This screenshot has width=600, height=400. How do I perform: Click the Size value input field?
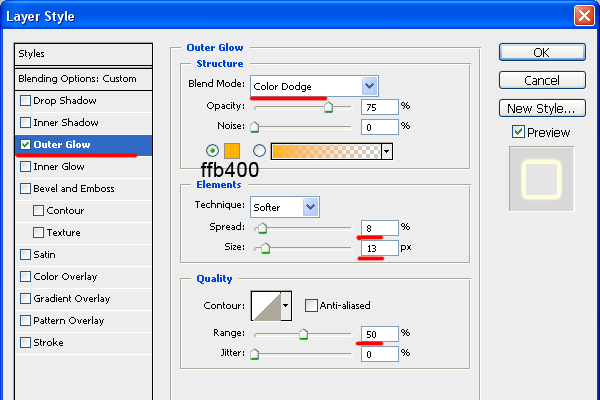(380, 248)
